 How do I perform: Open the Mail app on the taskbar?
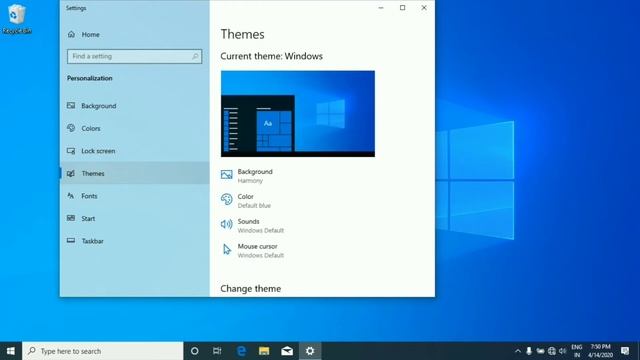click(287, 351)
